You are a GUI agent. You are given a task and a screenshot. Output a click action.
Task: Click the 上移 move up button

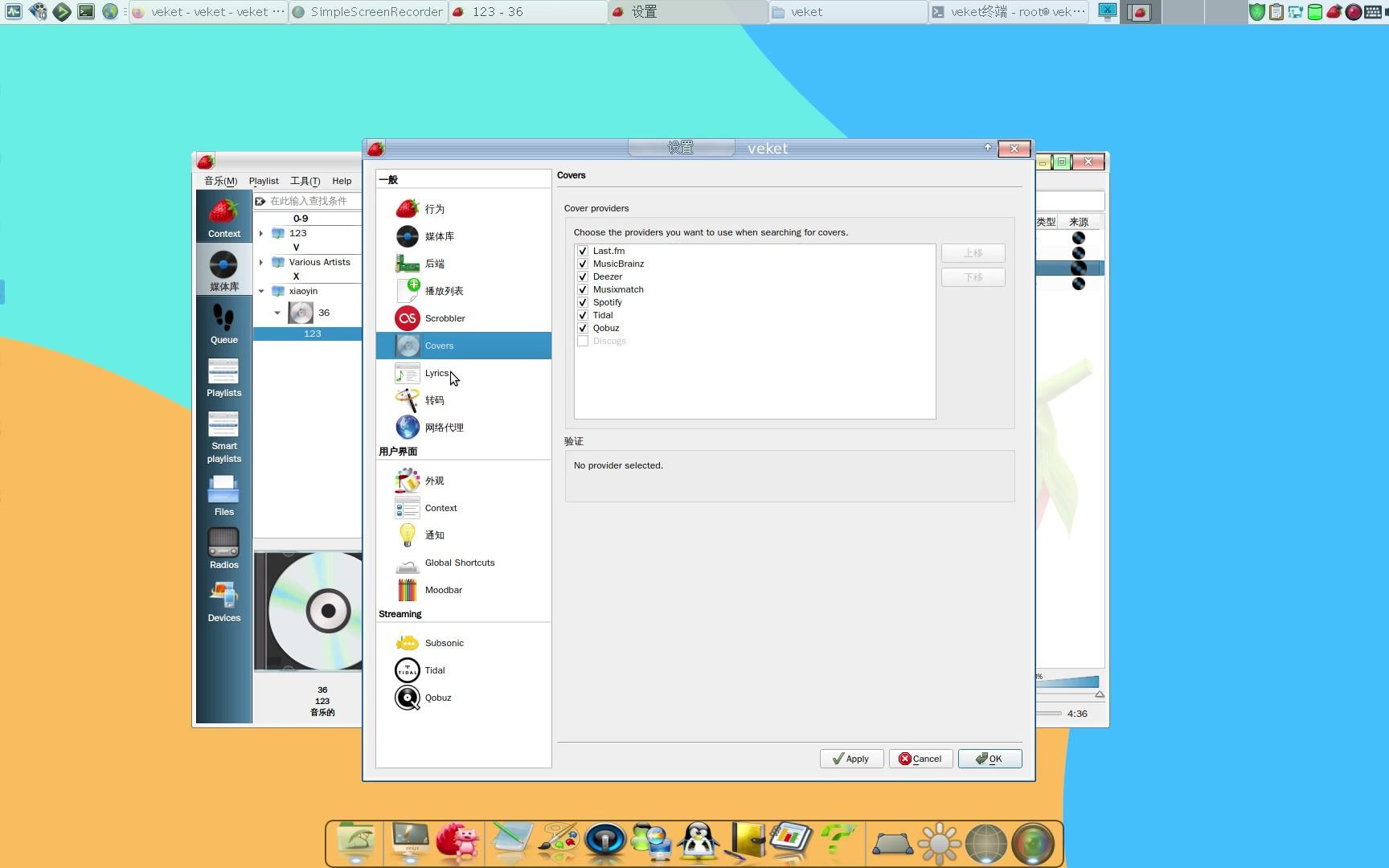[973, 253]
